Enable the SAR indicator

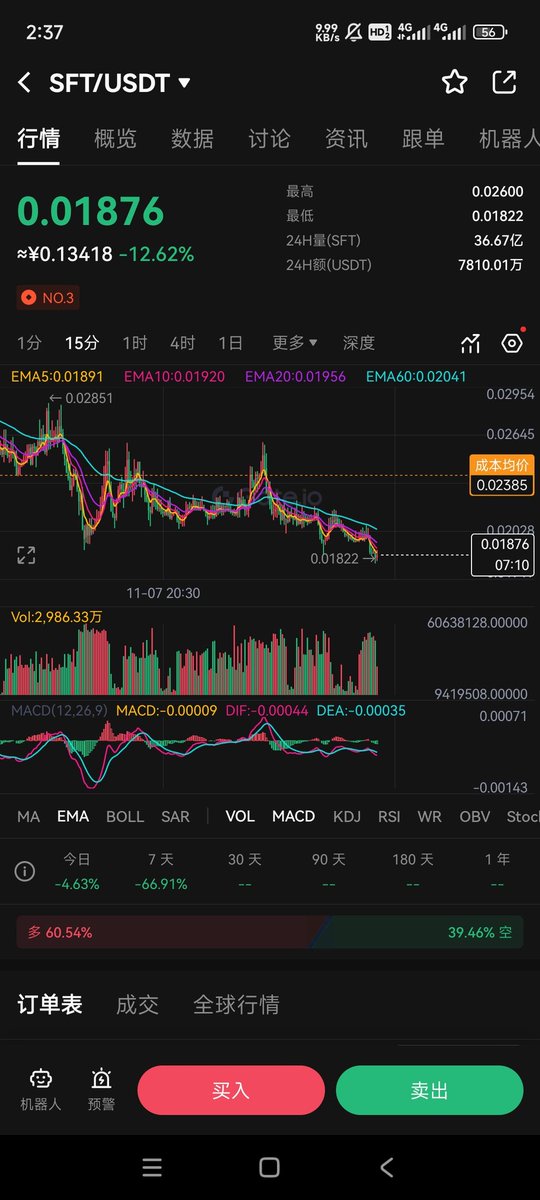click(x=175, y=816)
